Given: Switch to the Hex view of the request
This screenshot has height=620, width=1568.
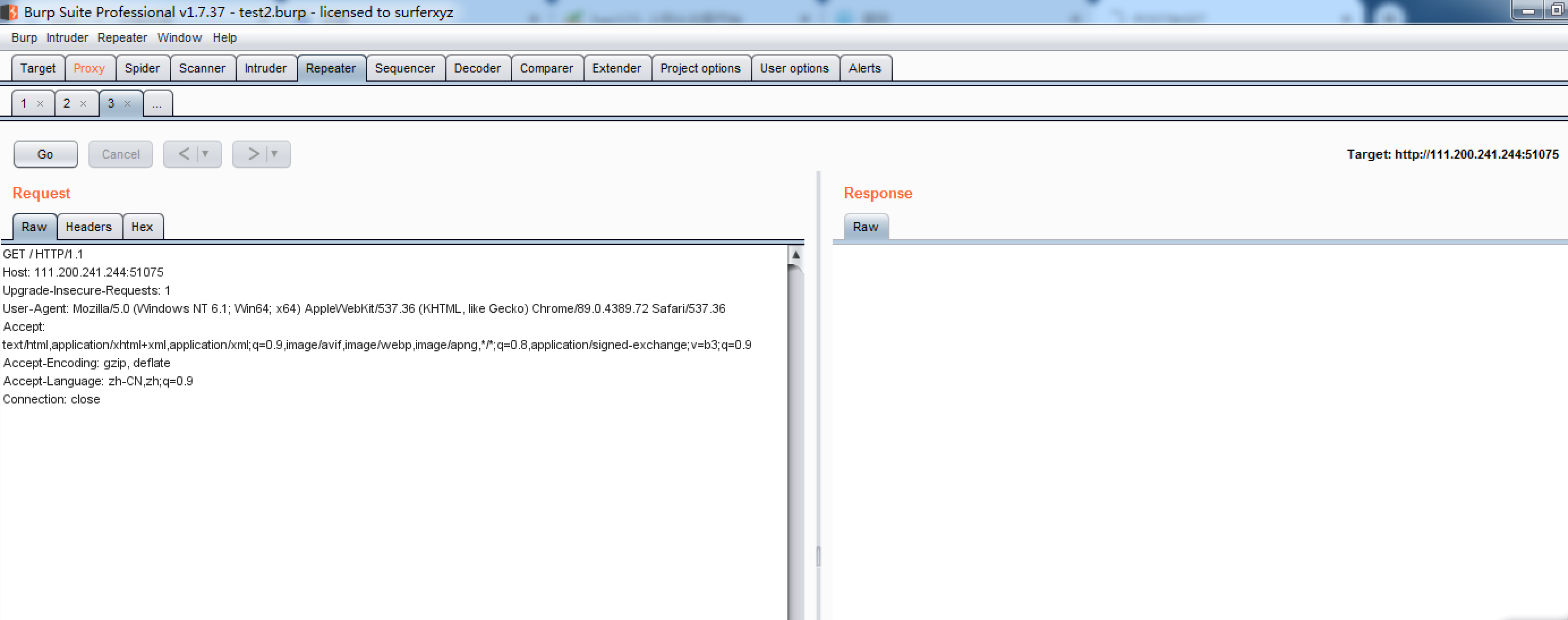Looking at the screenshot, I should [x=142, y=227].
